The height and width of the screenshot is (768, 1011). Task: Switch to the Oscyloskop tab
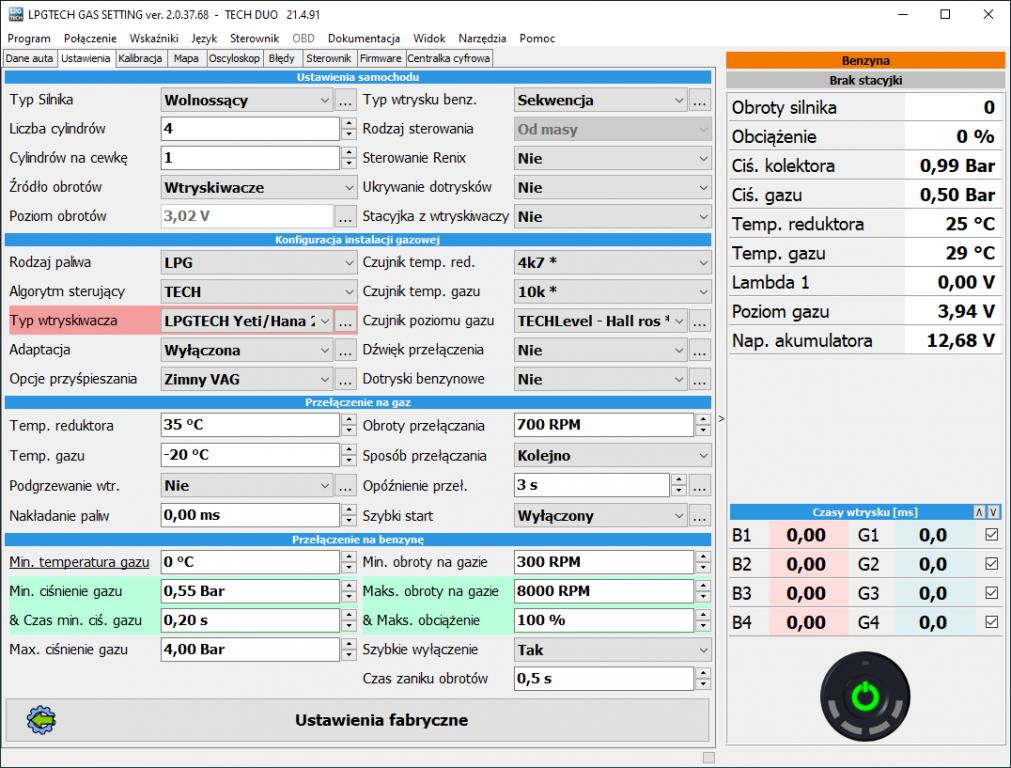(234, 58)
